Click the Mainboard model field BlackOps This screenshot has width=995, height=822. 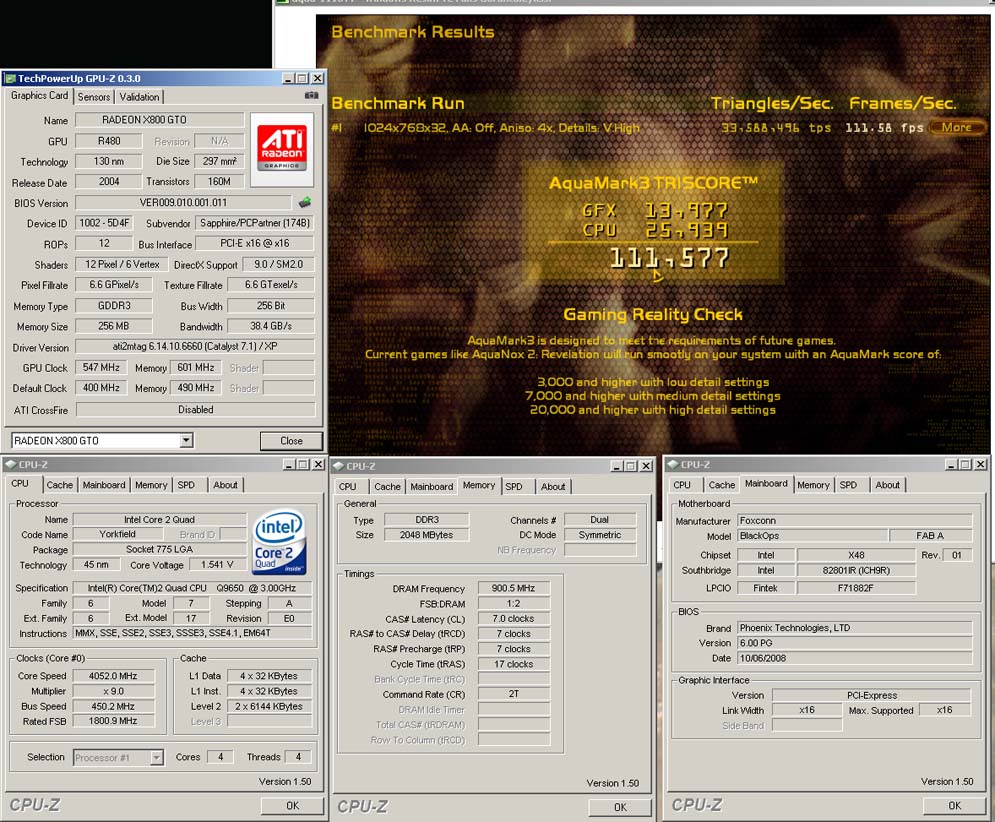(x=812, y=536)
